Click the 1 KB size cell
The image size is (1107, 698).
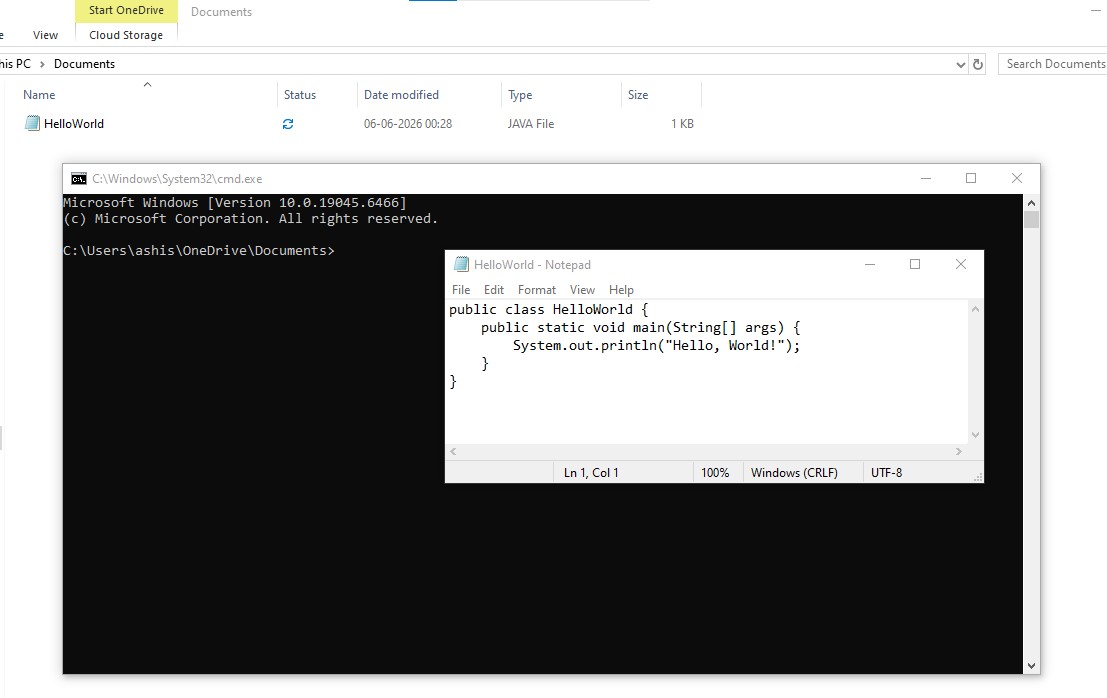[x=682, y=124]
